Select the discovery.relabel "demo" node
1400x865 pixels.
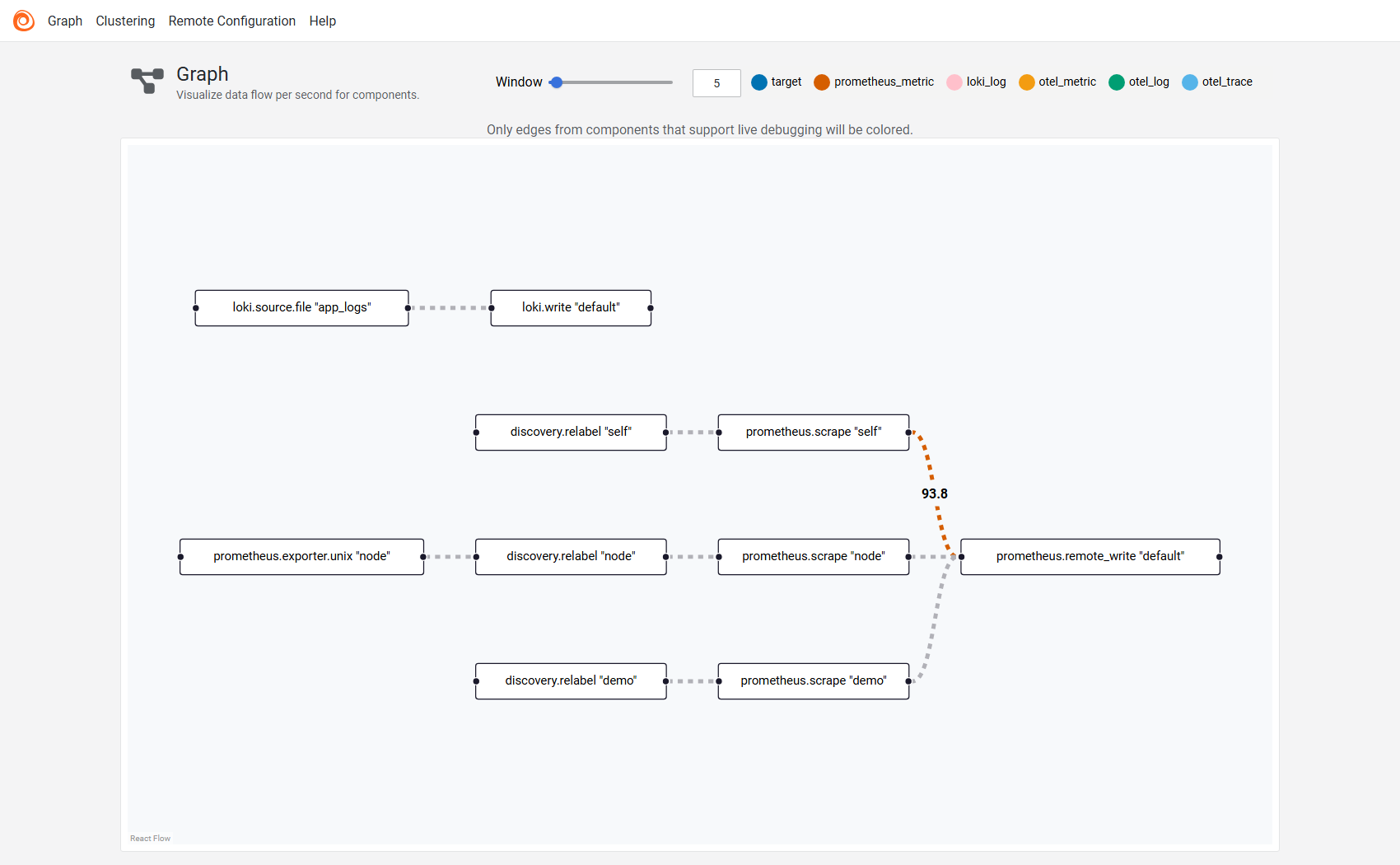point(571,681)
